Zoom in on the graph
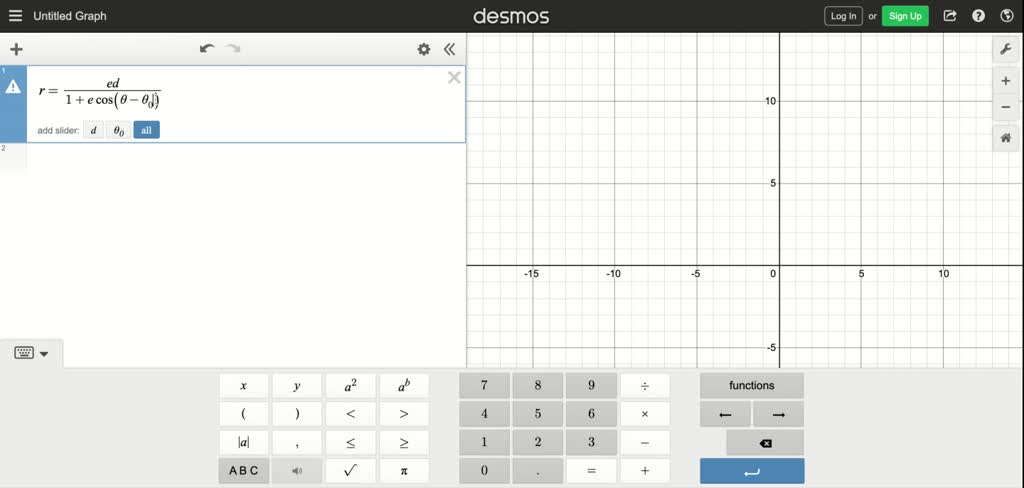This screenshot has width=1024, height=488. point(1006,81)
